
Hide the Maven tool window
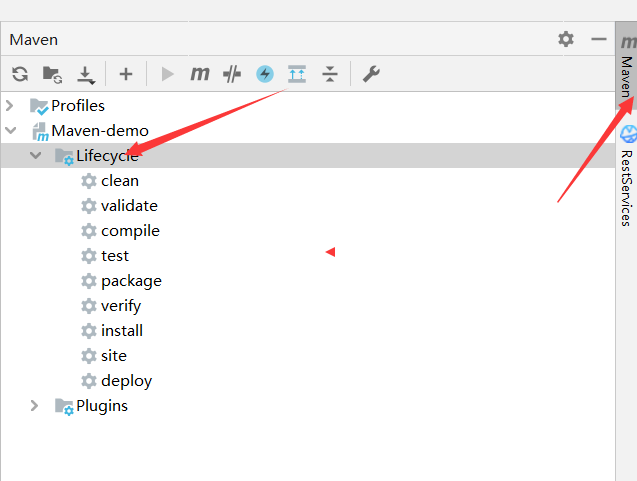pos(599,39)
